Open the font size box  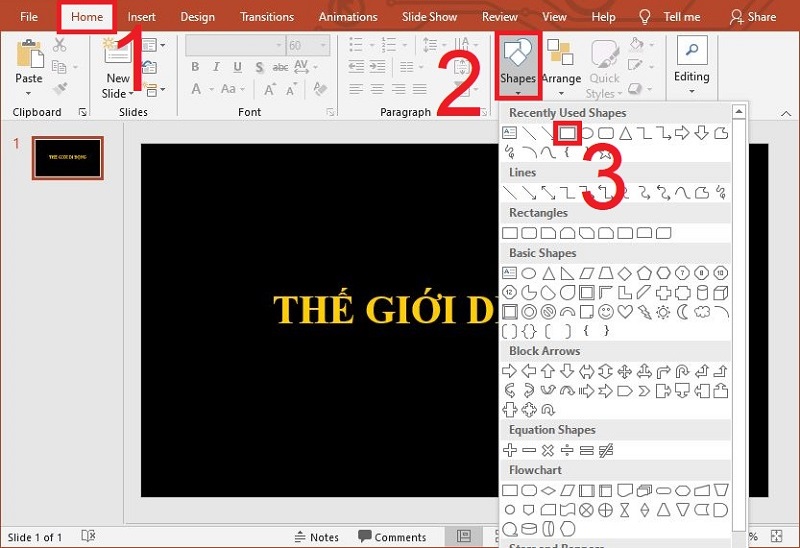point(307,45)
